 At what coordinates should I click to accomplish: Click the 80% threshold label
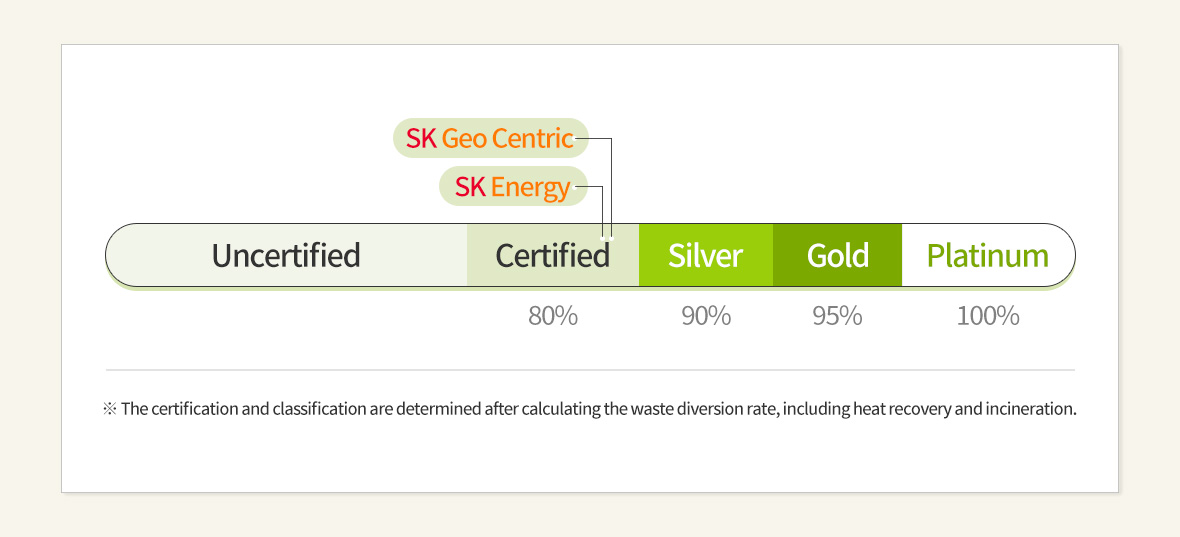coord(553,316)
